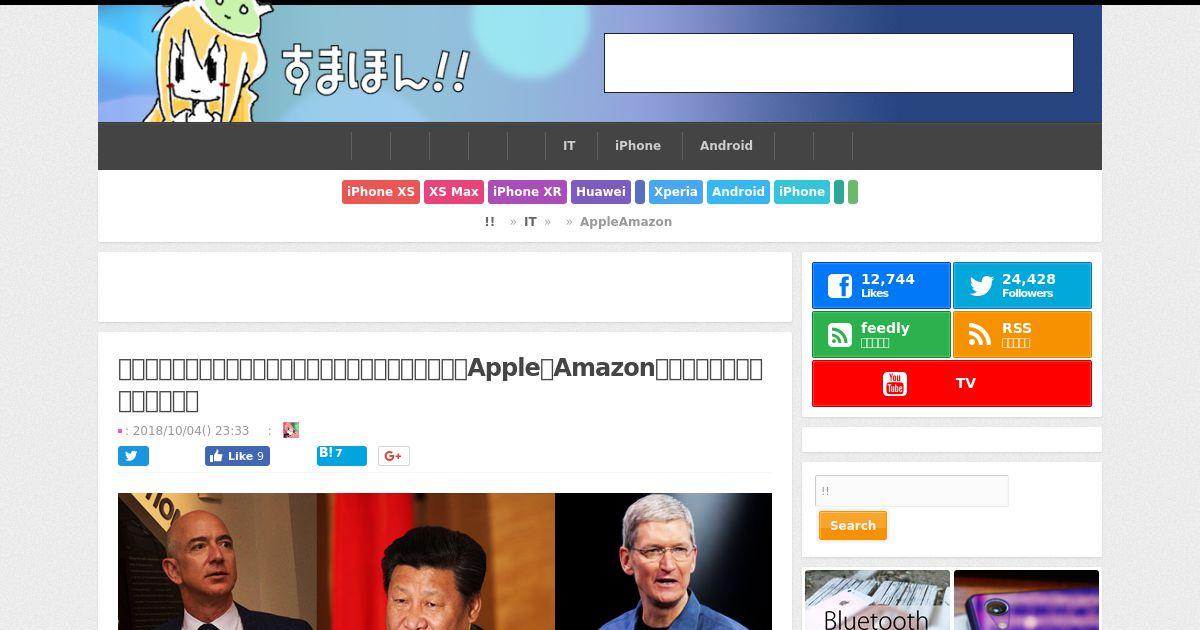This screenshot has height=630, width=1200.
Task: Select the teal iPhone tag
Action: [x=802, y=192]
